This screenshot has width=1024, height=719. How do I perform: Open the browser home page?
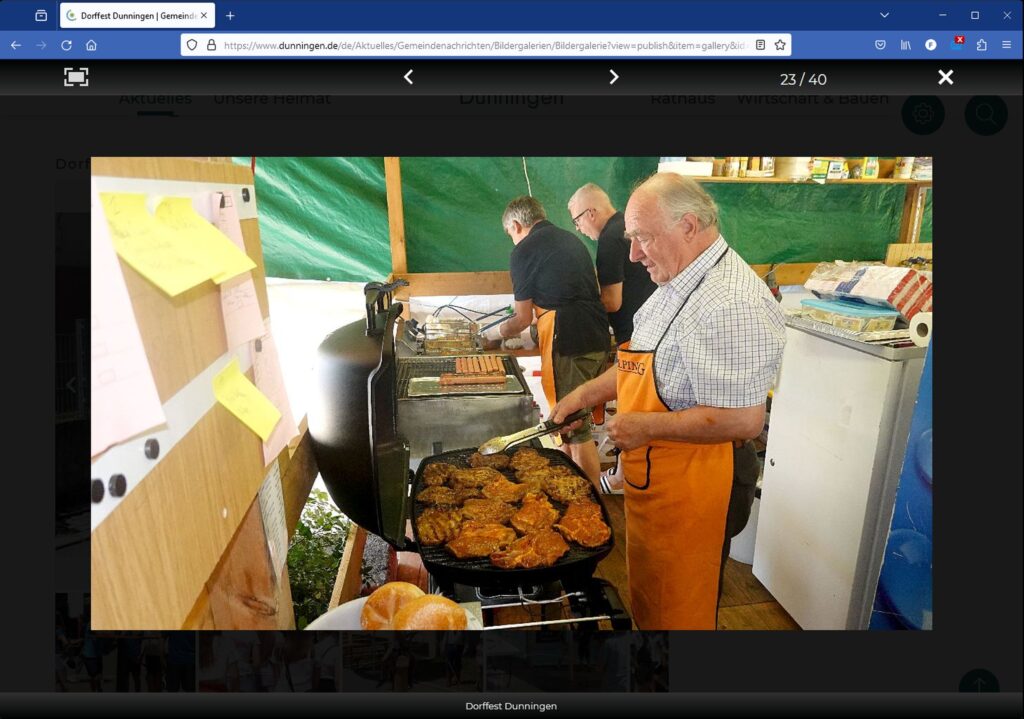pos(91,45)
